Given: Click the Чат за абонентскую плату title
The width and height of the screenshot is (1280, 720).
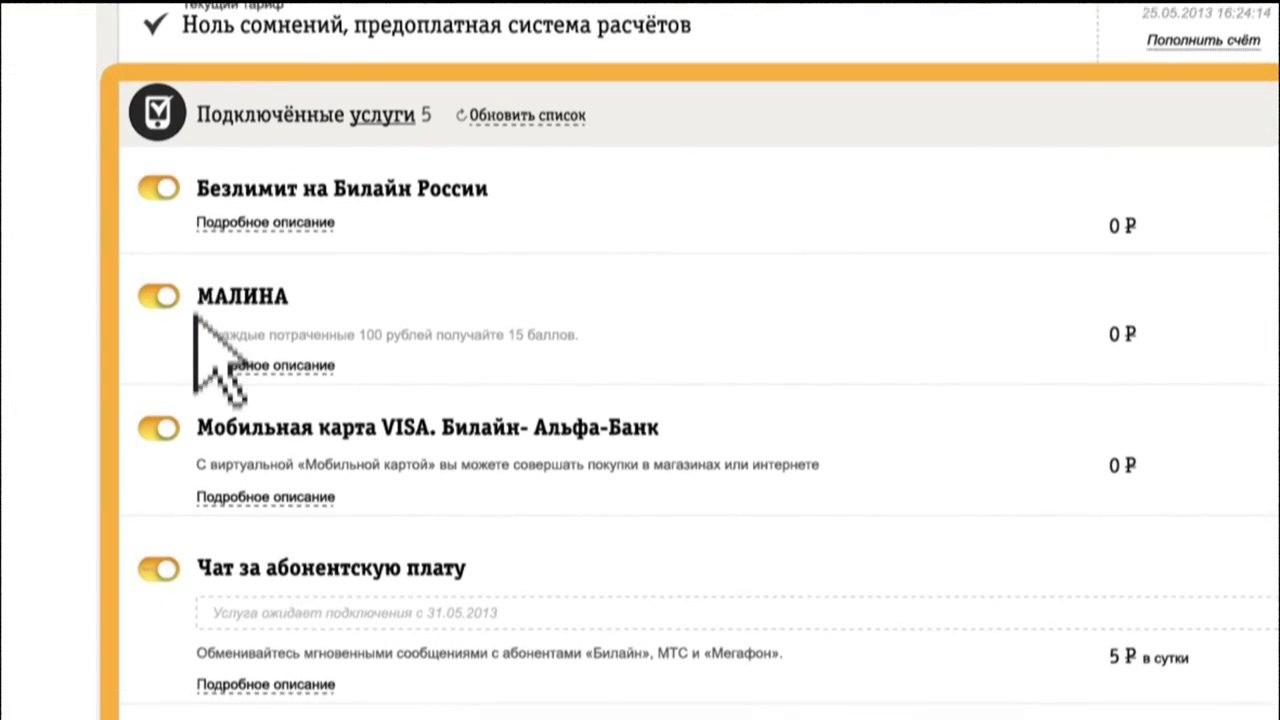Looking at the screenshot, I should pyautogui.click(x=331, y=568).
